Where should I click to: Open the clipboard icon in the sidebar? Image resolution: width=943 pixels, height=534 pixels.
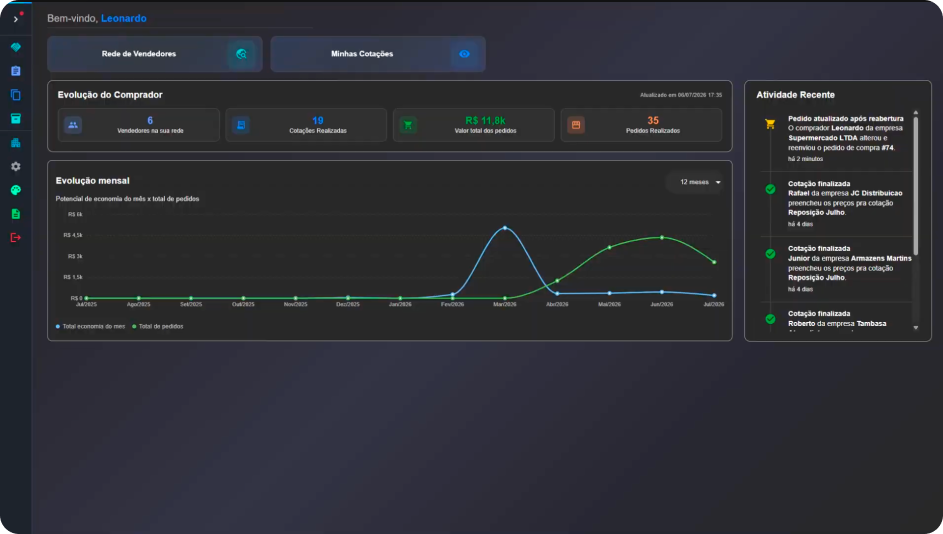(16, 71)
